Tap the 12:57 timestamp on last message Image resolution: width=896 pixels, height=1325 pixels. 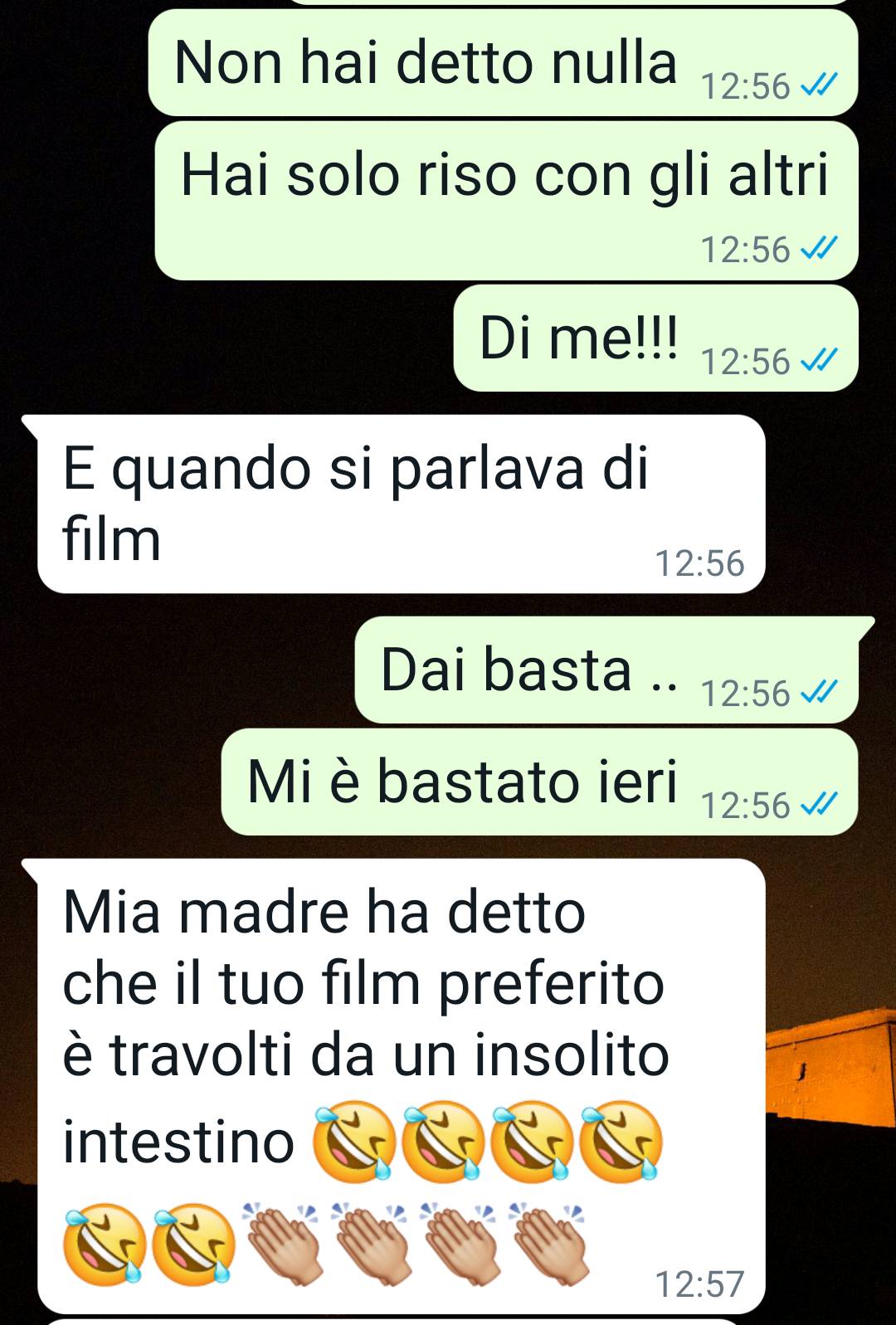tap(700, 1284)
